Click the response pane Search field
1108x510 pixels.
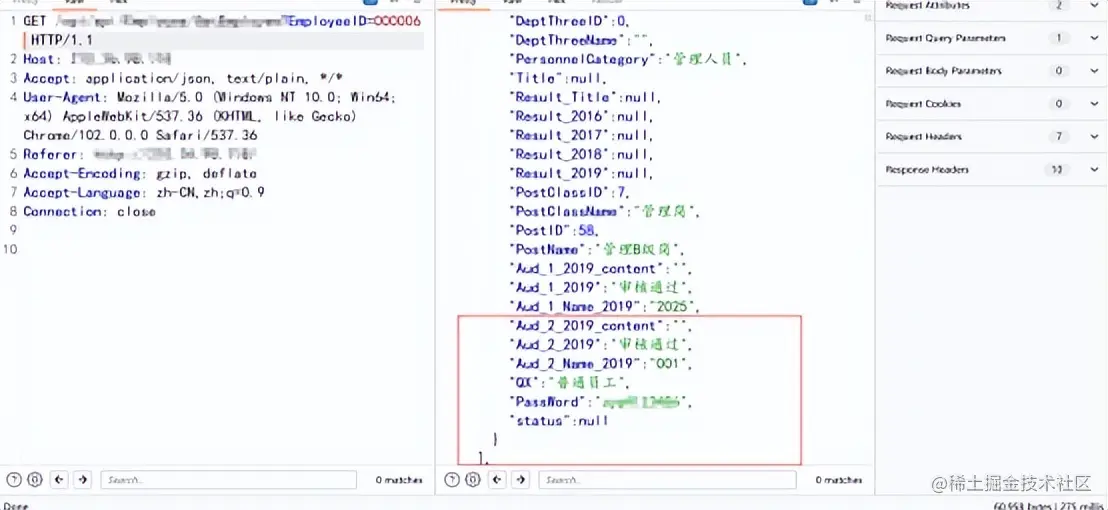point(667,480)
